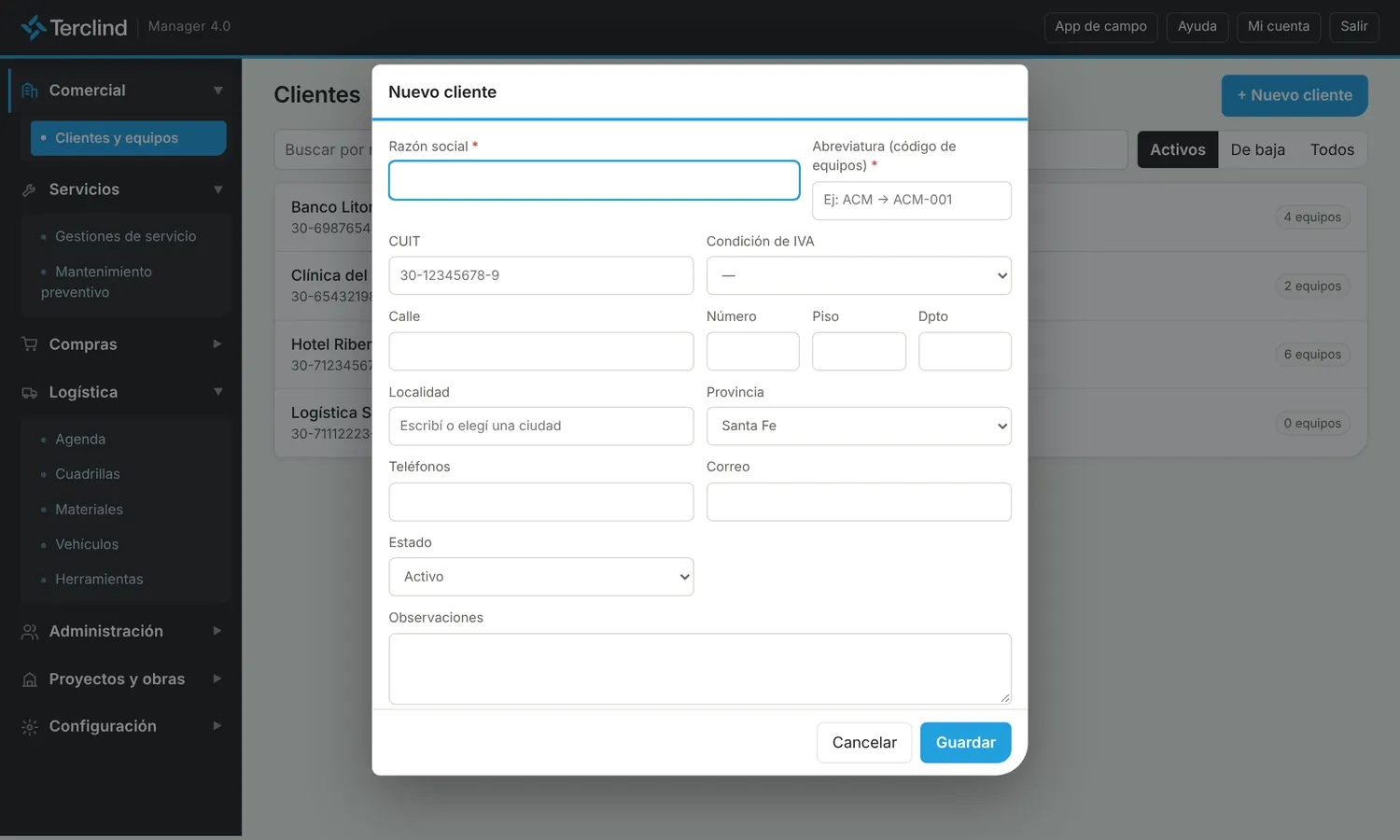1400x840 pixels.
Task: Open the Provincia dropdown
Action: point(859,426)
